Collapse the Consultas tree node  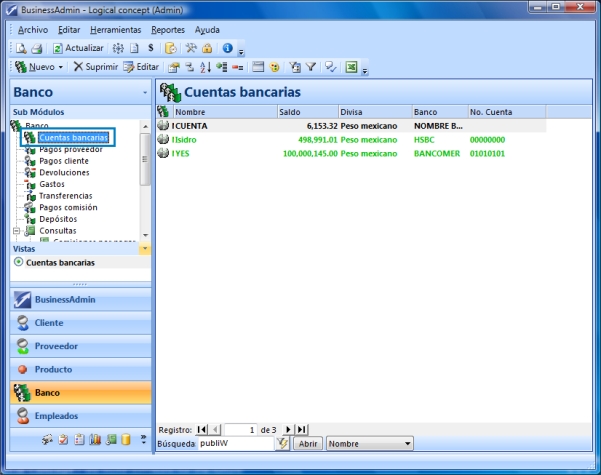click(x=17, y=230)
